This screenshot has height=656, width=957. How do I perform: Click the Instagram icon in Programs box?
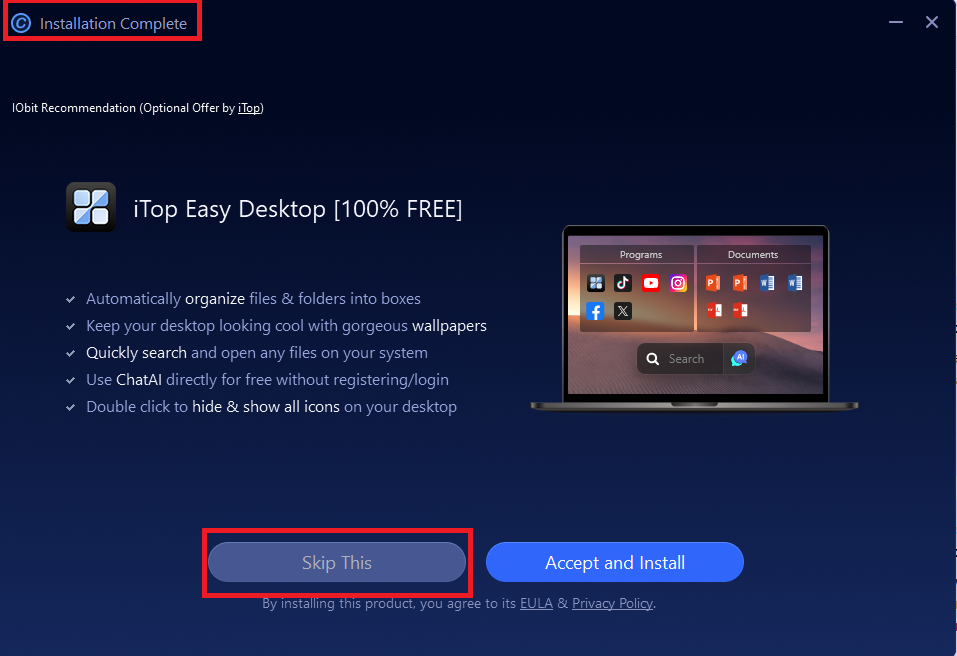[x=678, y=283]
